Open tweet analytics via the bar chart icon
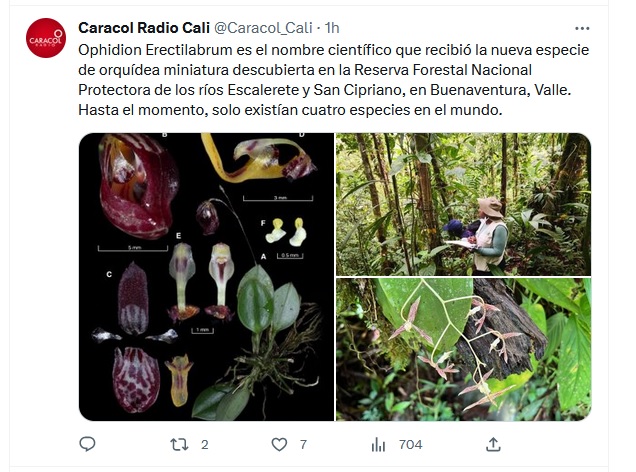This screenshot has height=472, width=636. 378,445
